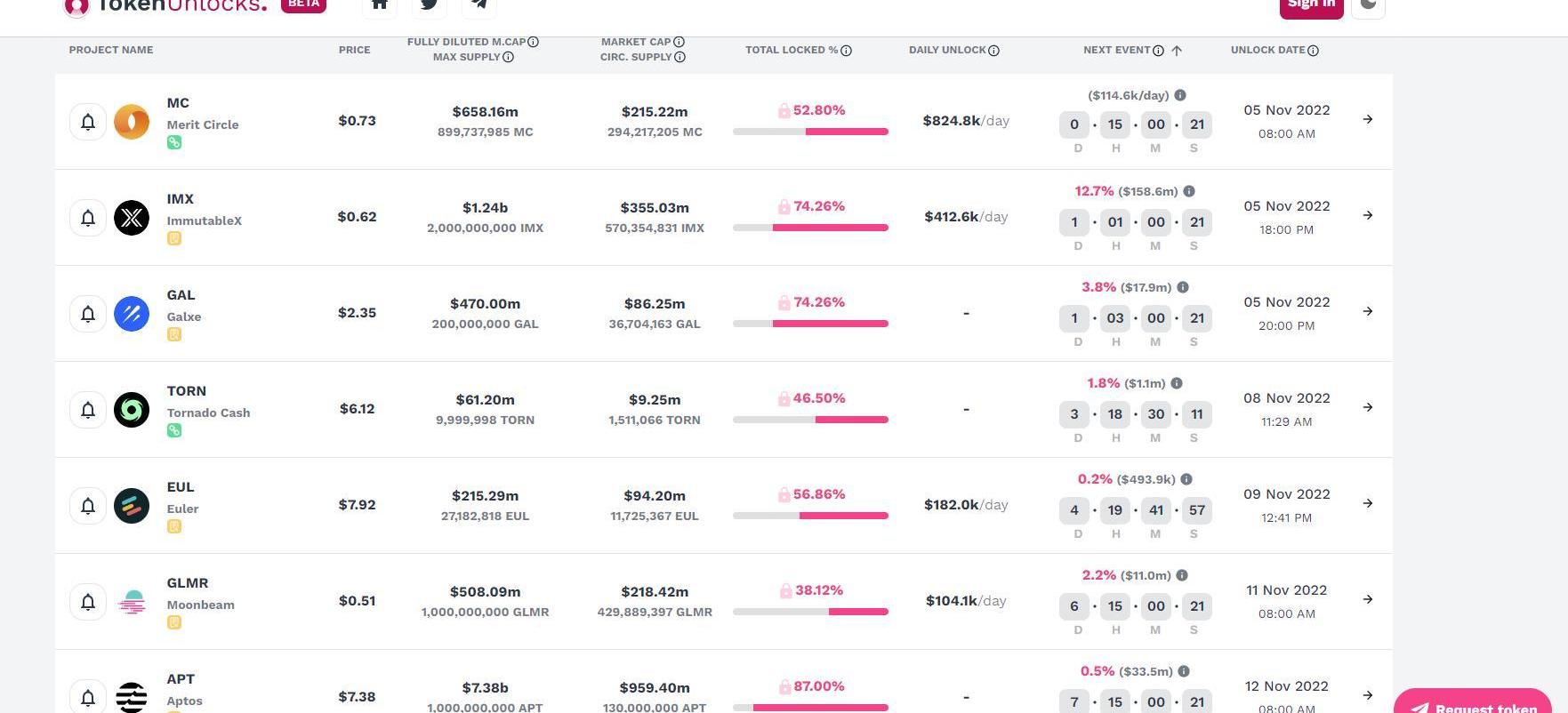The width and height of the screenshot is (1568, 713).
Task: Open the Twitter icon link in header
Action: pos(430,4)
